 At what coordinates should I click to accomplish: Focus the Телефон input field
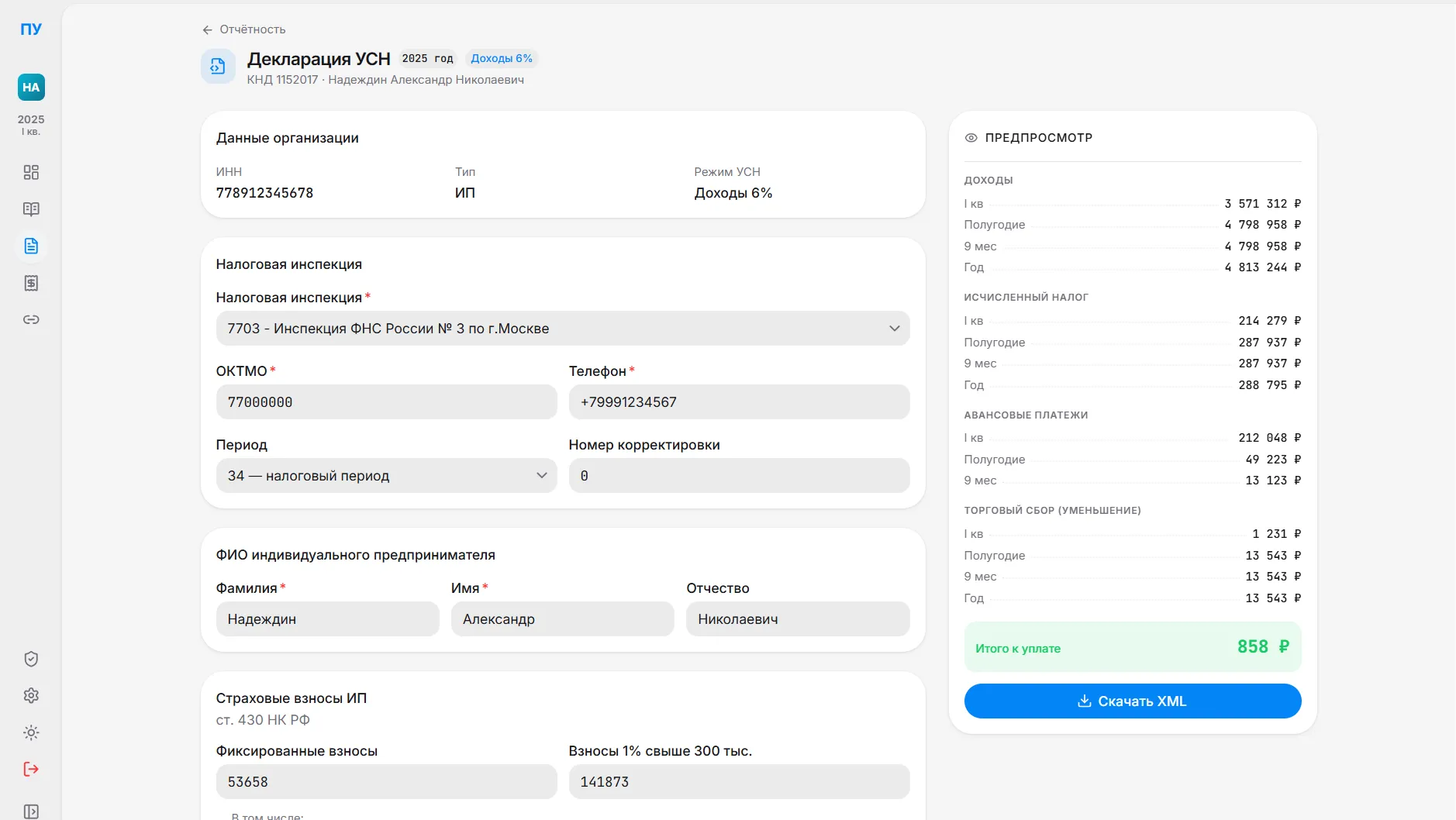(x=738, y=402)
